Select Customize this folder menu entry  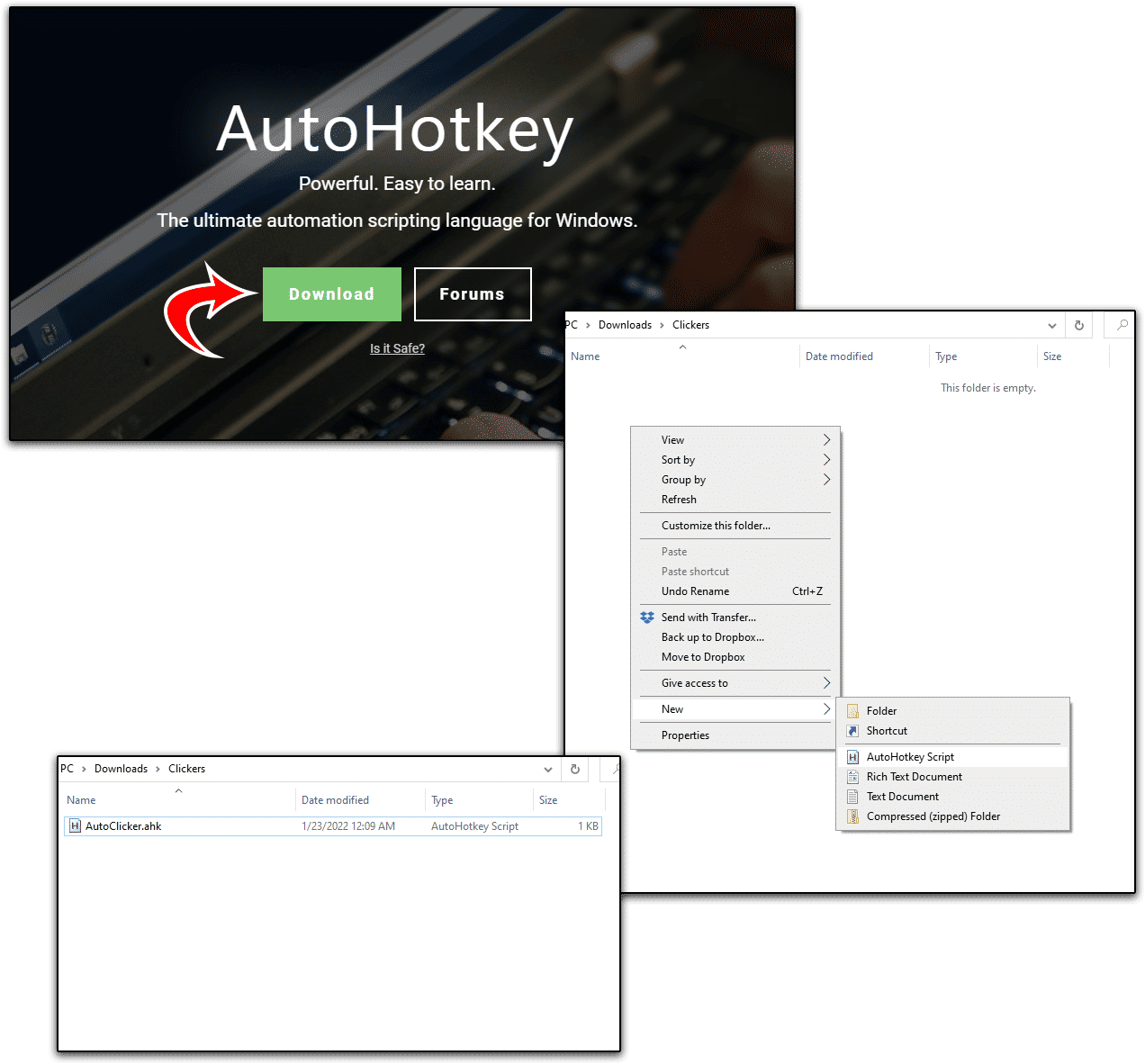click(716, 526)
